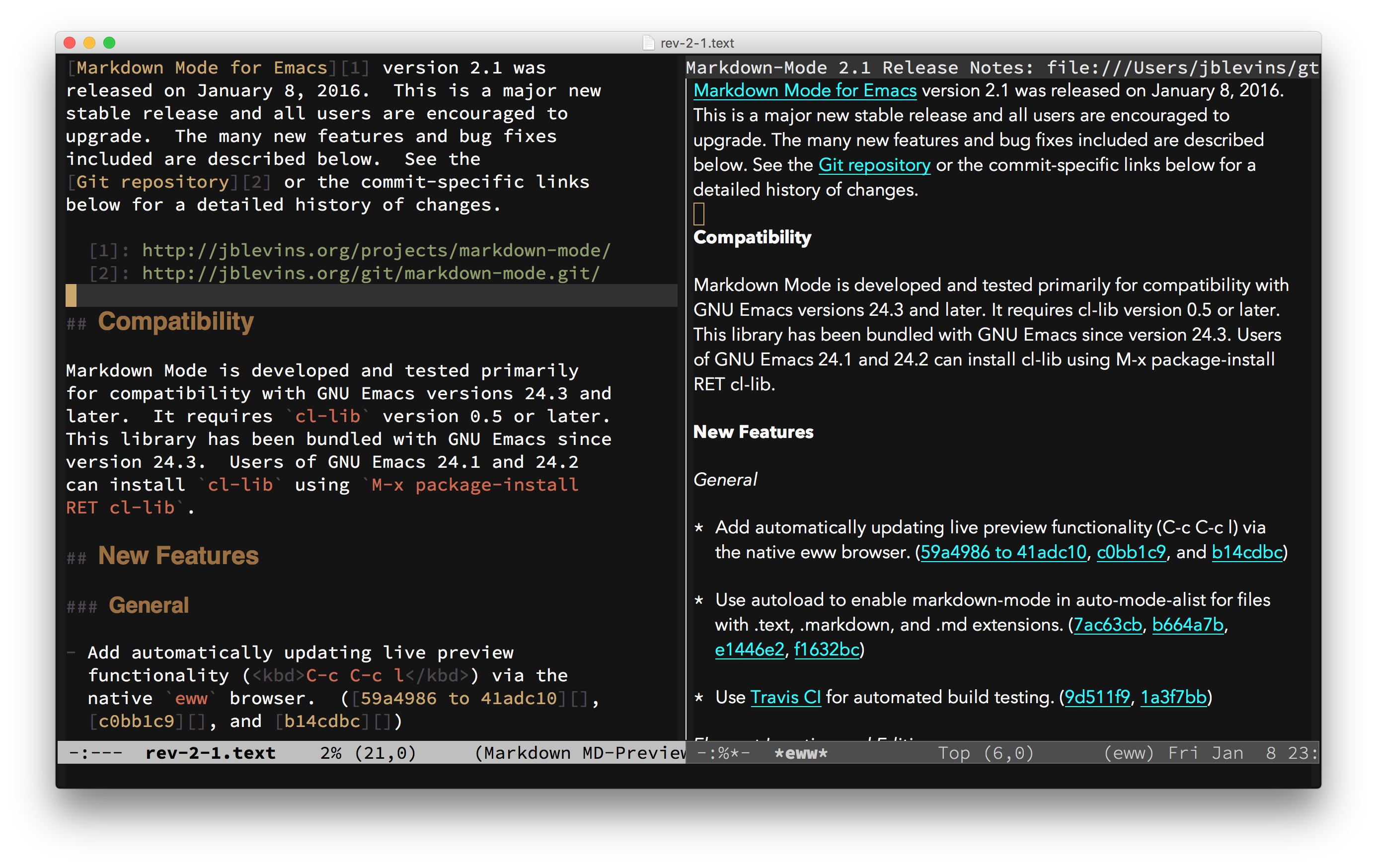1377x868 pixels.
Task: Click the f1632bc commit link
Action: tap(826, 650)
